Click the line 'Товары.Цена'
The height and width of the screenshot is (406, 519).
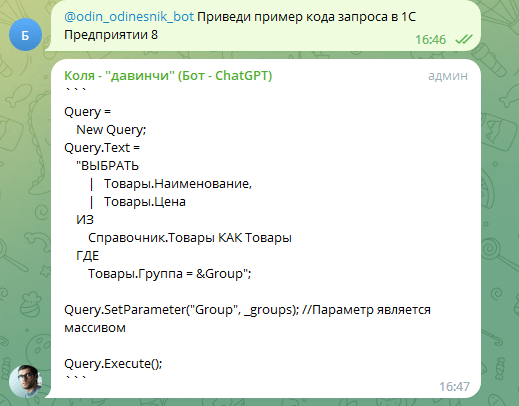(x=145, y=202)
